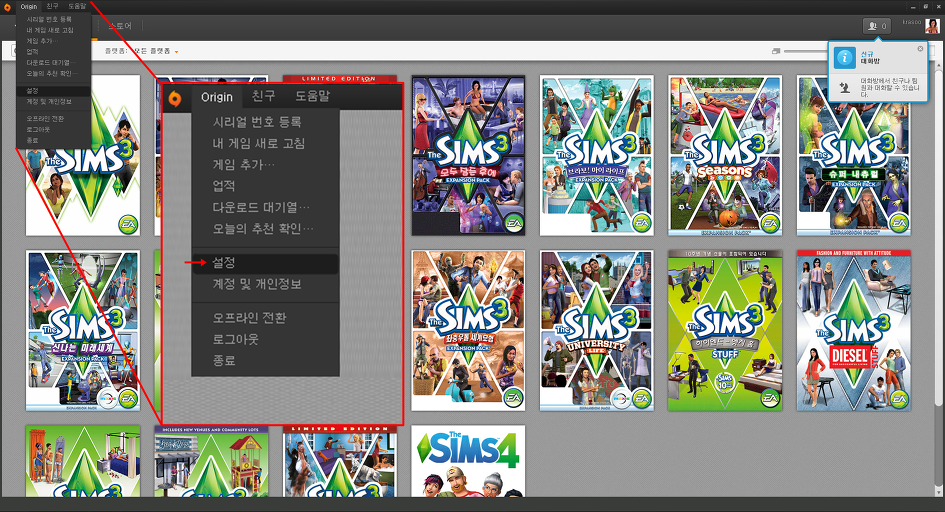945x512 pixels.
Task: Click the blue info icon in the notification
Action: pyautogui.click(x=845, y=58)
